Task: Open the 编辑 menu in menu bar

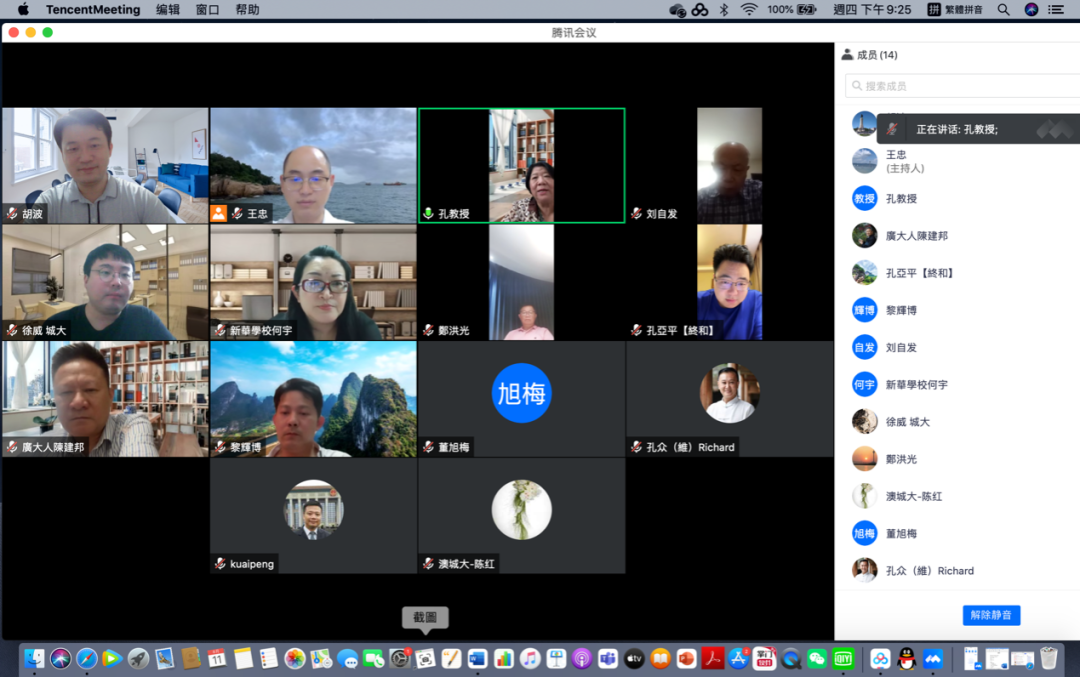Action: tap(168, 9)
